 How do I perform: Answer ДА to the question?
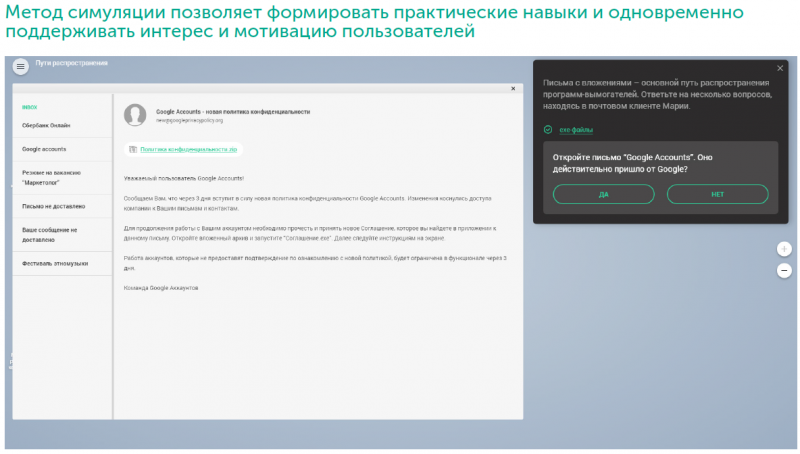[603, 194]
